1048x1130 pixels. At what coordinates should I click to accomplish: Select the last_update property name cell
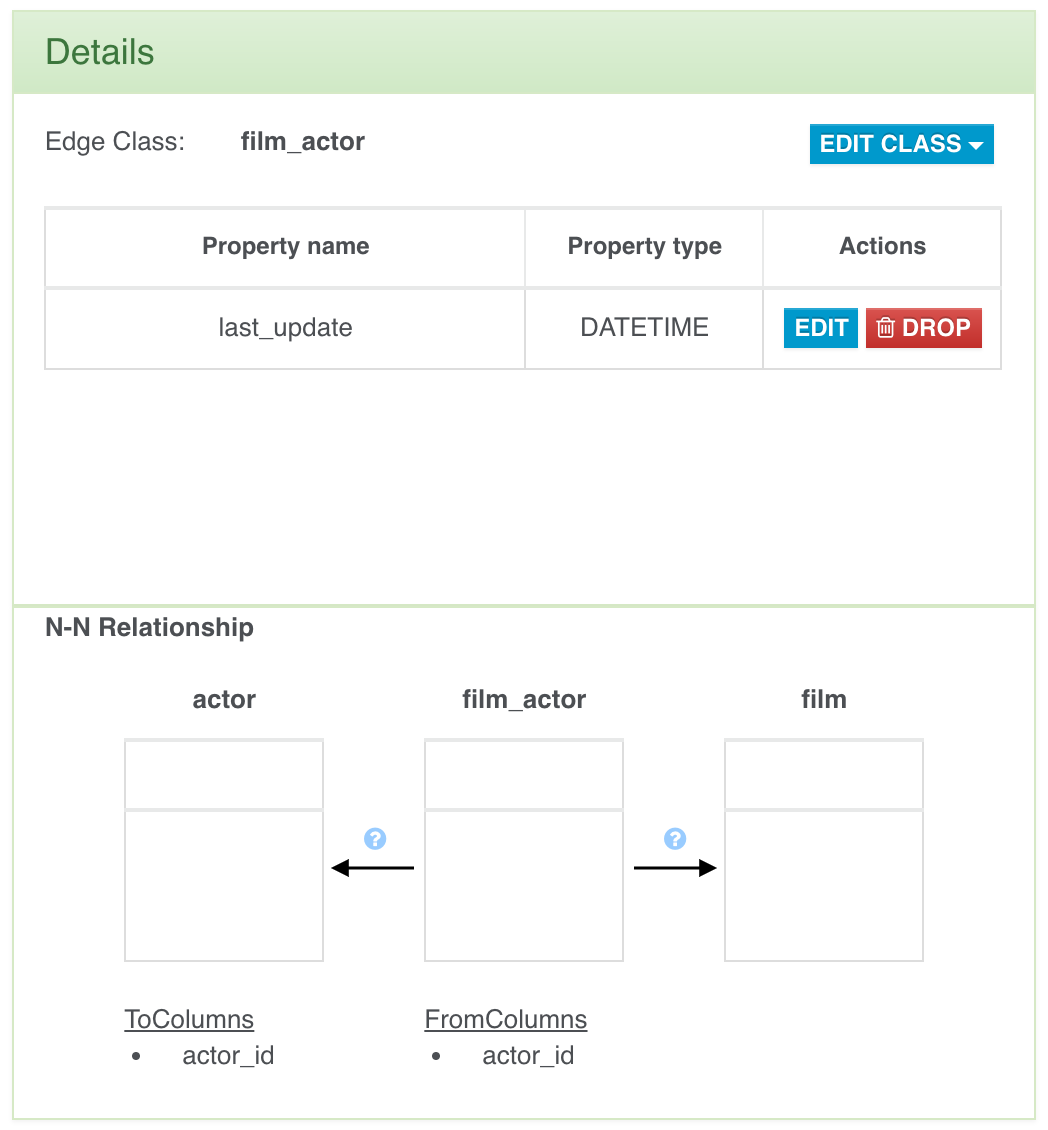pos(286,328)
